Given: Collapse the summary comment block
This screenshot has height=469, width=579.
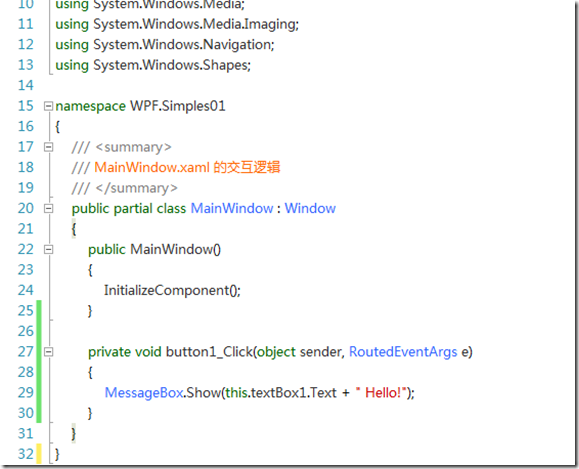Looking at the screenshot, I should pyautogui.click(x=48, y=147).
